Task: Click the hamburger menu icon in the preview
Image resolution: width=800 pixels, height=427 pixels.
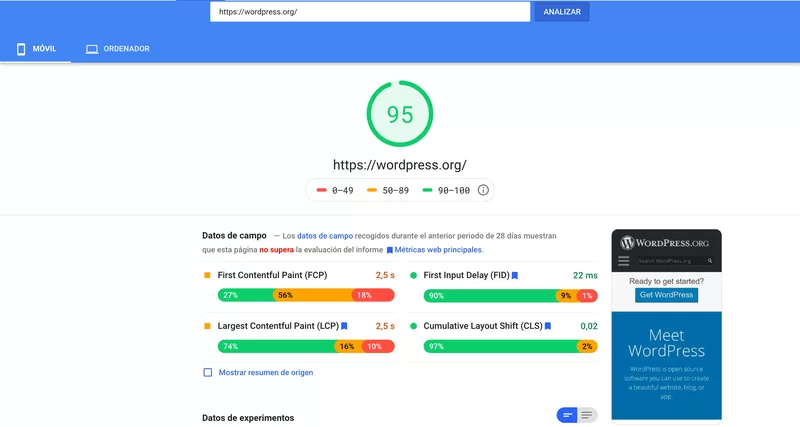Action: tap(623, 261)
